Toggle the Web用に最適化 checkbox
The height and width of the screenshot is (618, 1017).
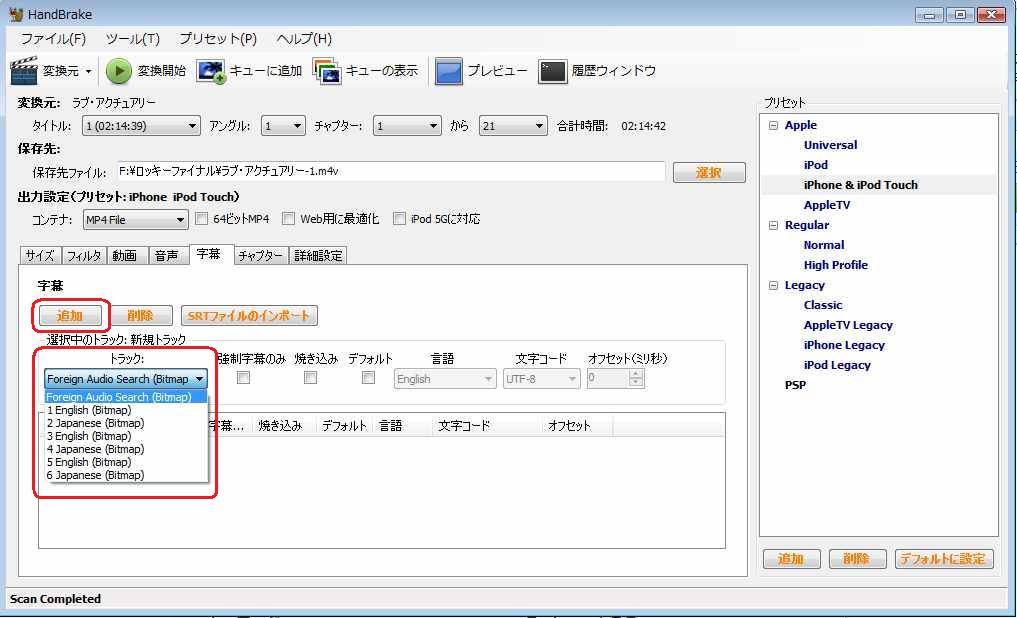coord(288,219)
